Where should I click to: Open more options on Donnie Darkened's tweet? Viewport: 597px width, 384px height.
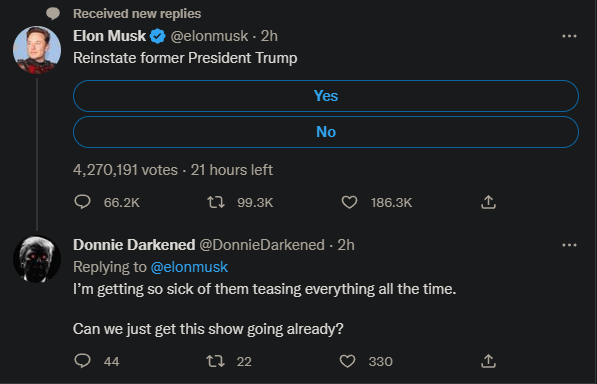click(569, 245)
